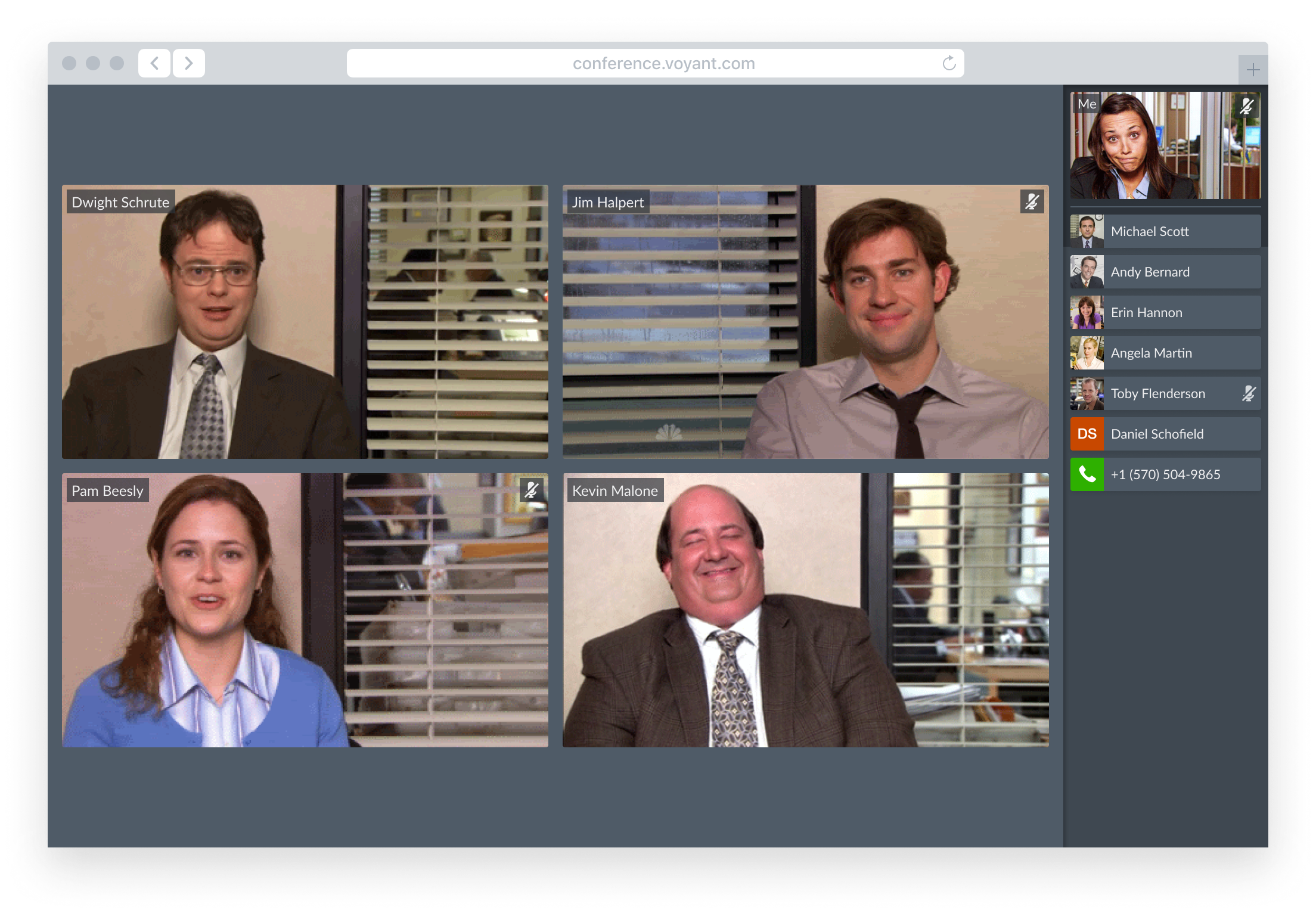Toggle mute icon on Pam Beesly video
This screenshot has height=913, width=1316.
531,490
